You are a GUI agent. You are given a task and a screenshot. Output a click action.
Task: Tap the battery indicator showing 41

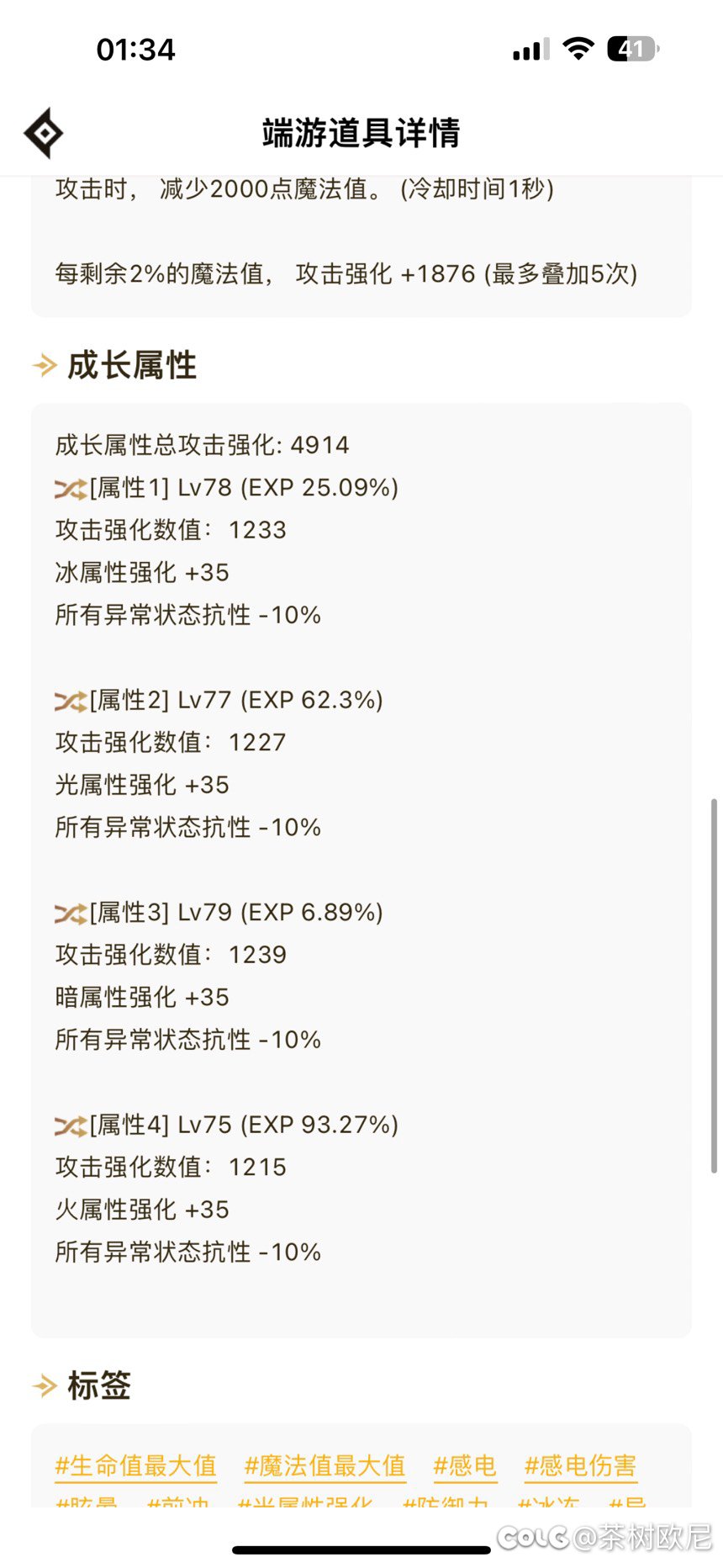(x=633, y=49)
